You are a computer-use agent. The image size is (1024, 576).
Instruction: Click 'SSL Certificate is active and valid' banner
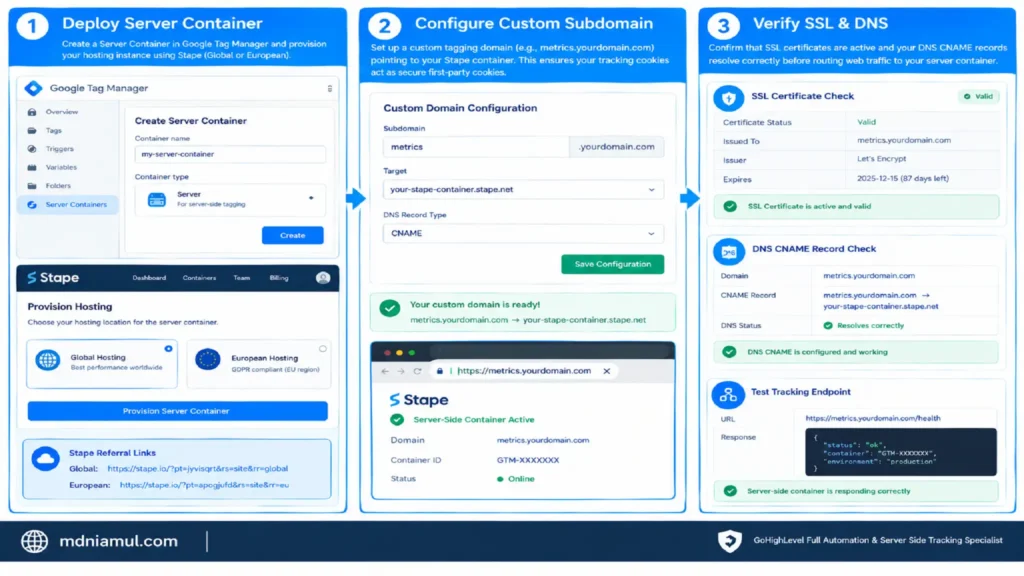click(x=856, y=206)
